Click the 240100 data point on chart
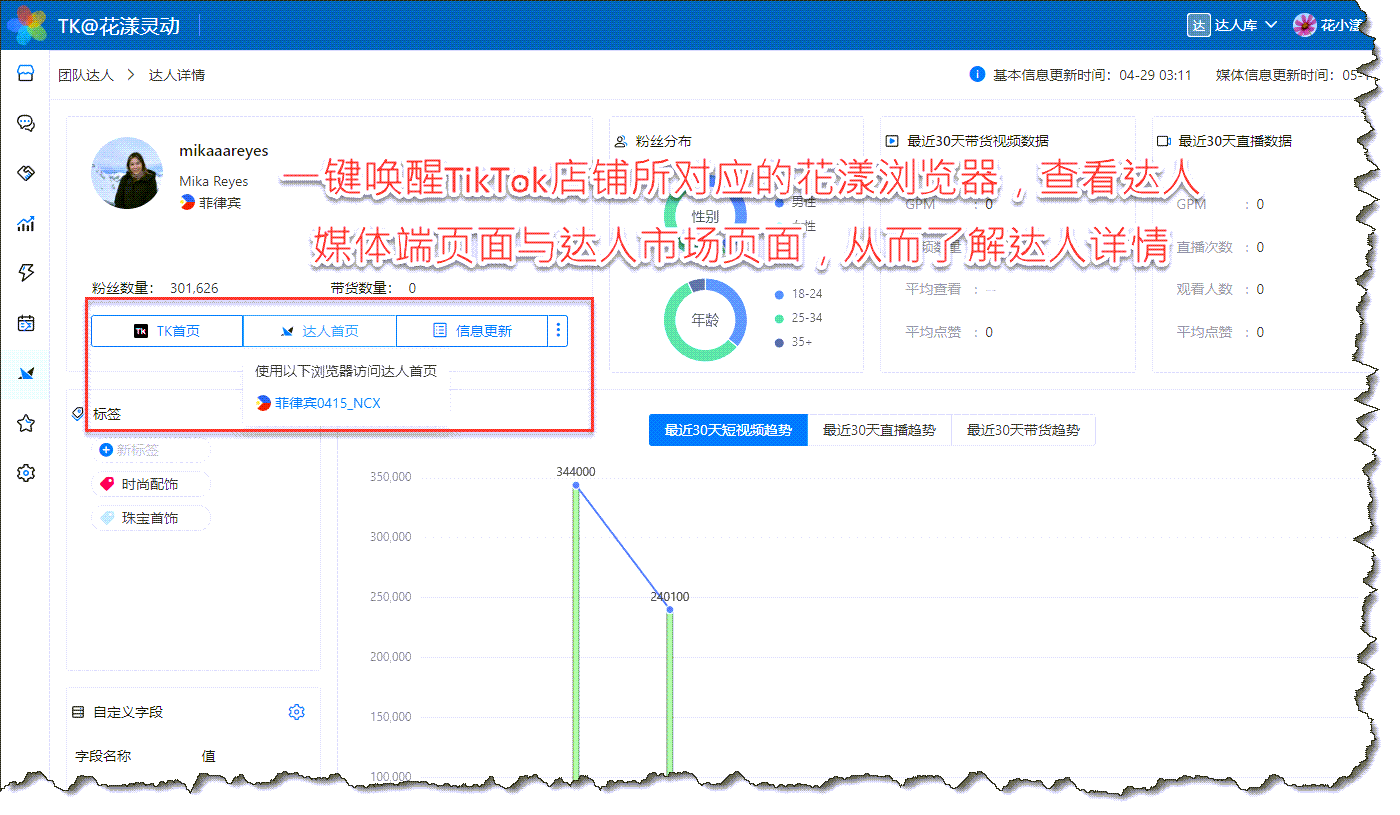 [670, 609]
